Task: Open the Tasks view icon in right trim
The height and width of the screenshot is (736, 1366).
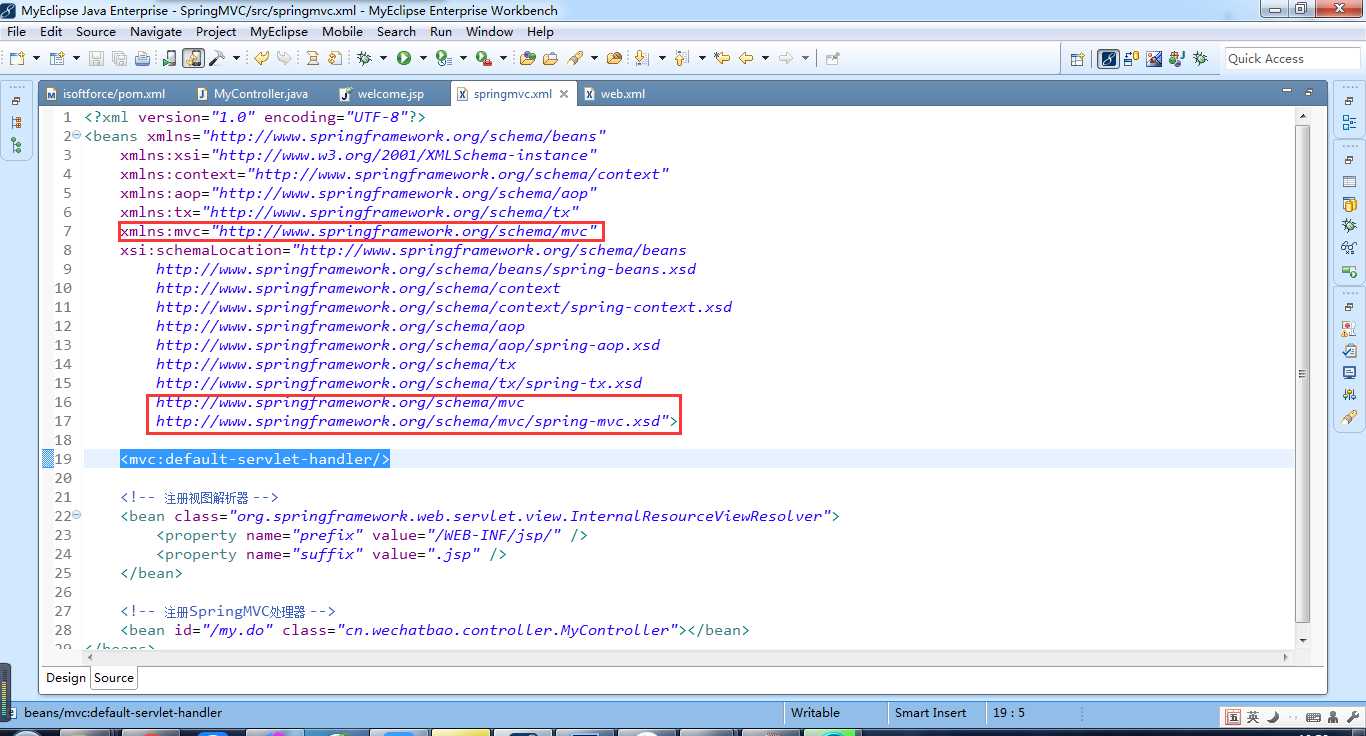Action: point(1349,350)
